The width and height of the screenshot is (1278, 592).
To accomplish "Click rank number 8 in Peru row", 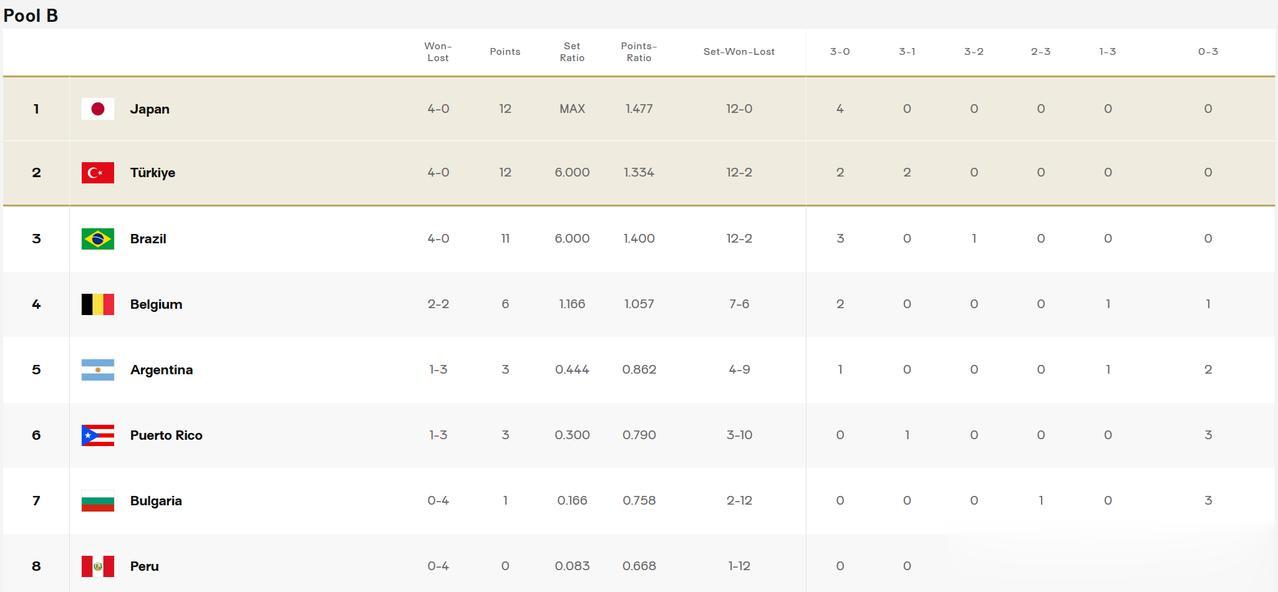I will pyautogui.click(x=36, y=566).
